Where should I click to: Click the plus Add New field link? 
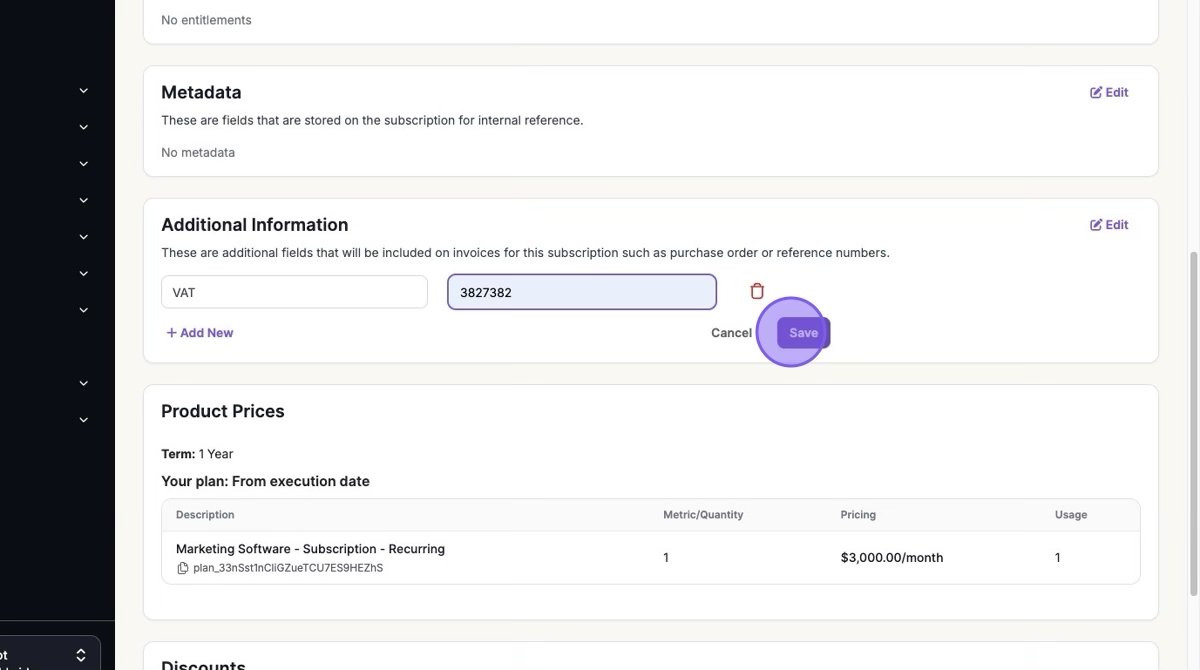[200, 333]
